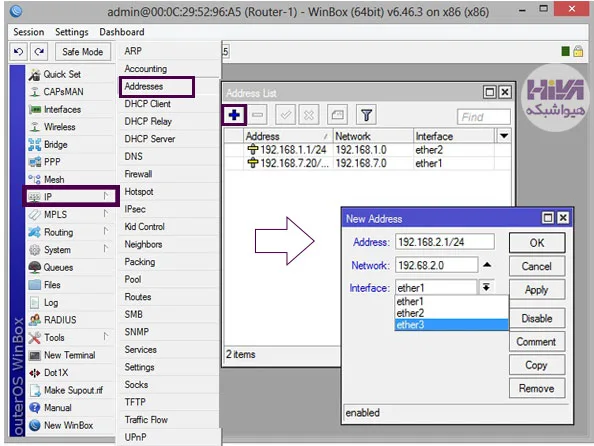Collapse the Network field up arrow
Screen dimensions: 594x446
point(487,265)
